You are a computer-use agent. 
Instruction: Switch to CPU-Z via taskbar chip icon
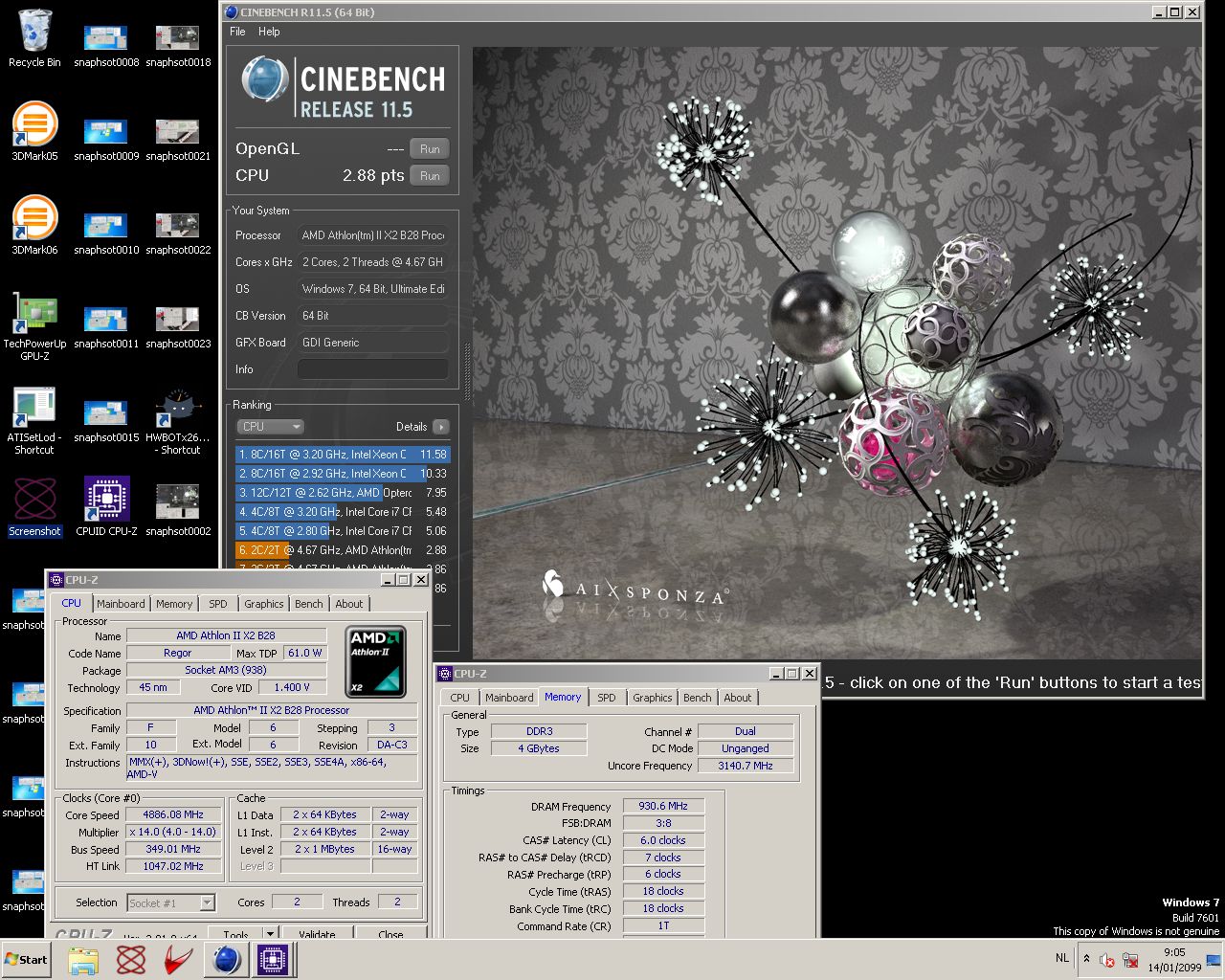[273, 960]
